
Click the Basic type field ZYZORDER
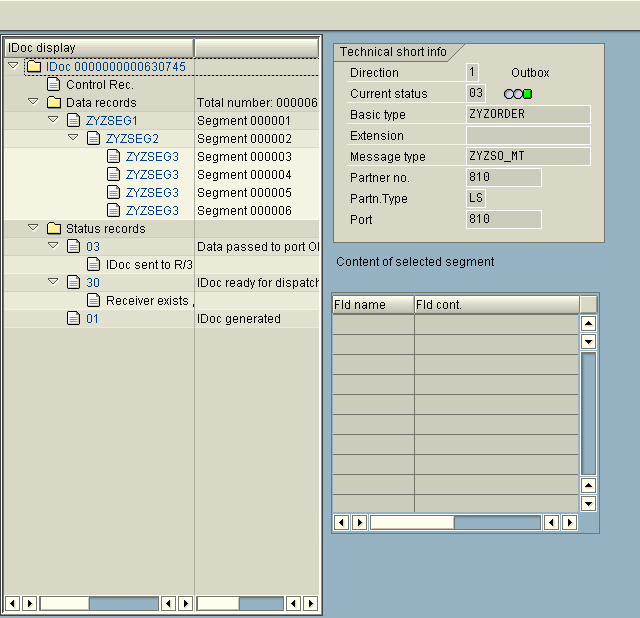click(527, 114)
